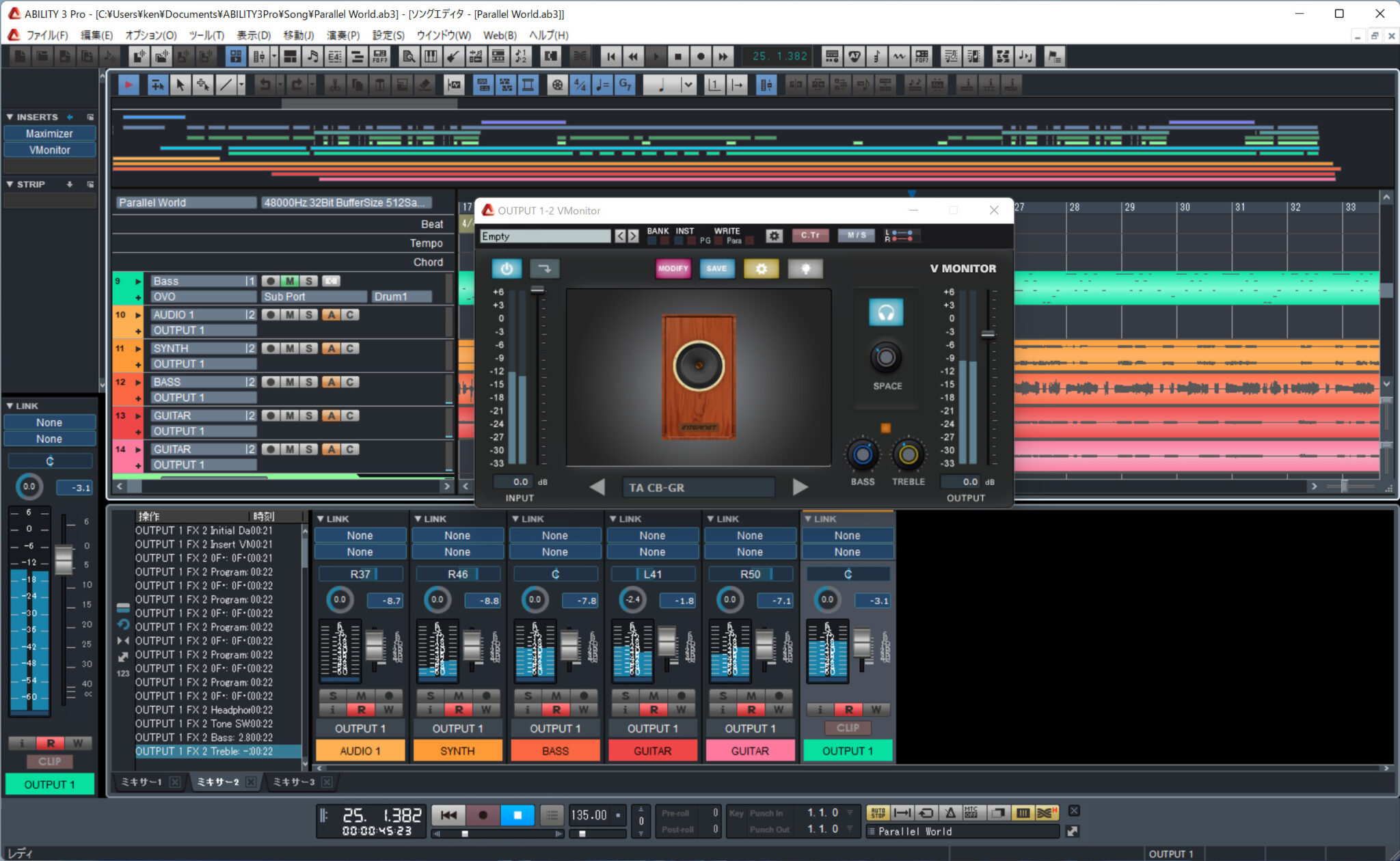Screen dimensions: 1400x861
Task: Collapse the STRIP panel section
Action: click(x=10, y=184)
